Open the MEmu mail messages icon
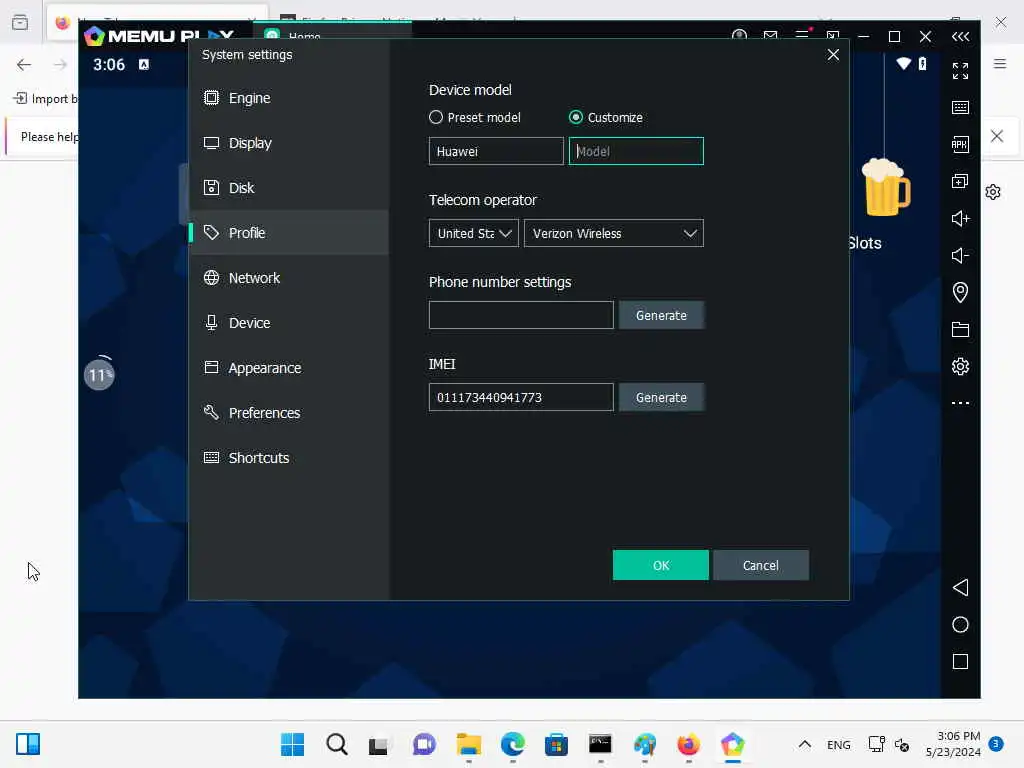The image size is (1024, 768). click(x=771, y=36)
